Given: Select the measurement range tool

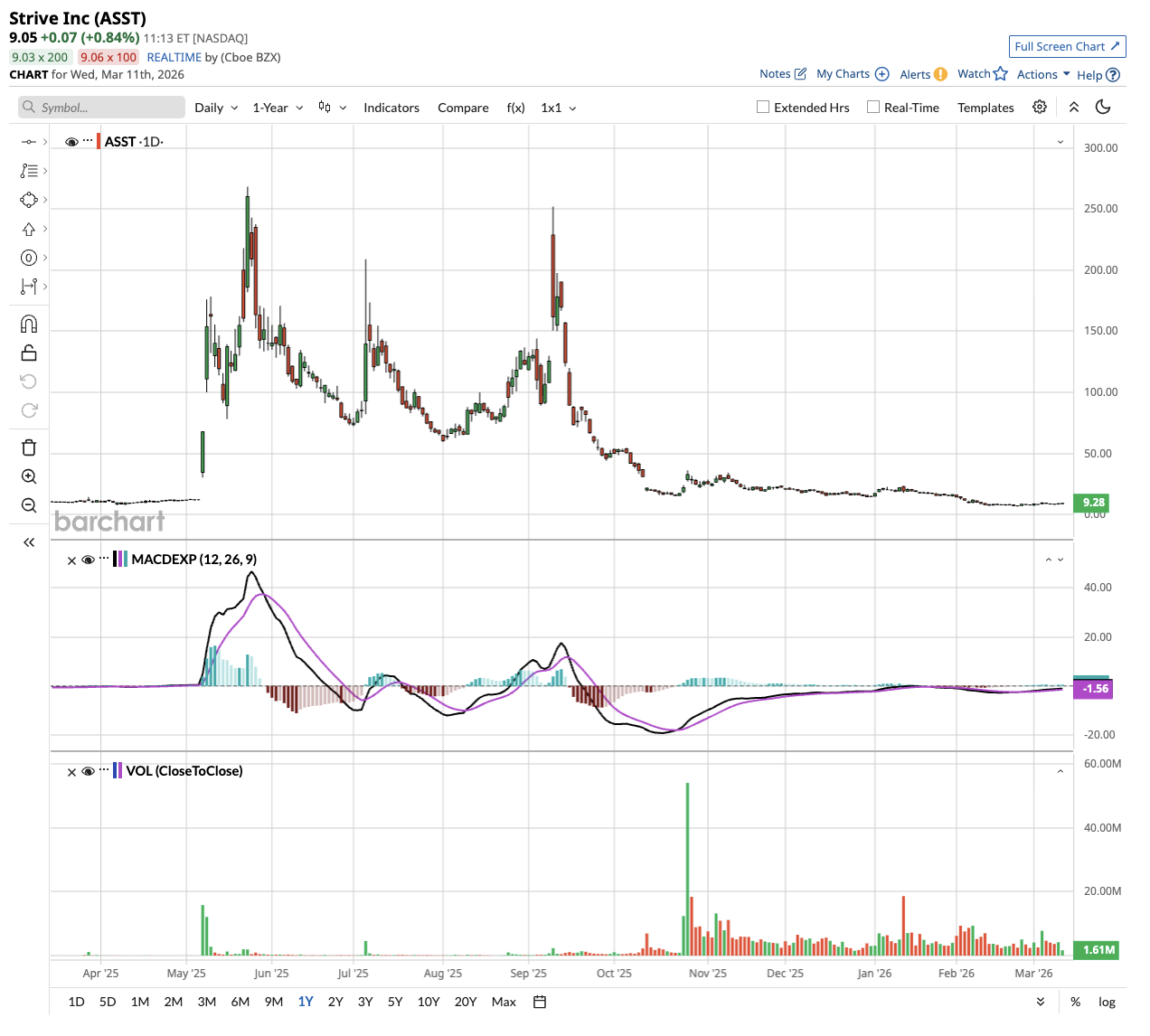Looking at the screenshot, I should point(29,287).
